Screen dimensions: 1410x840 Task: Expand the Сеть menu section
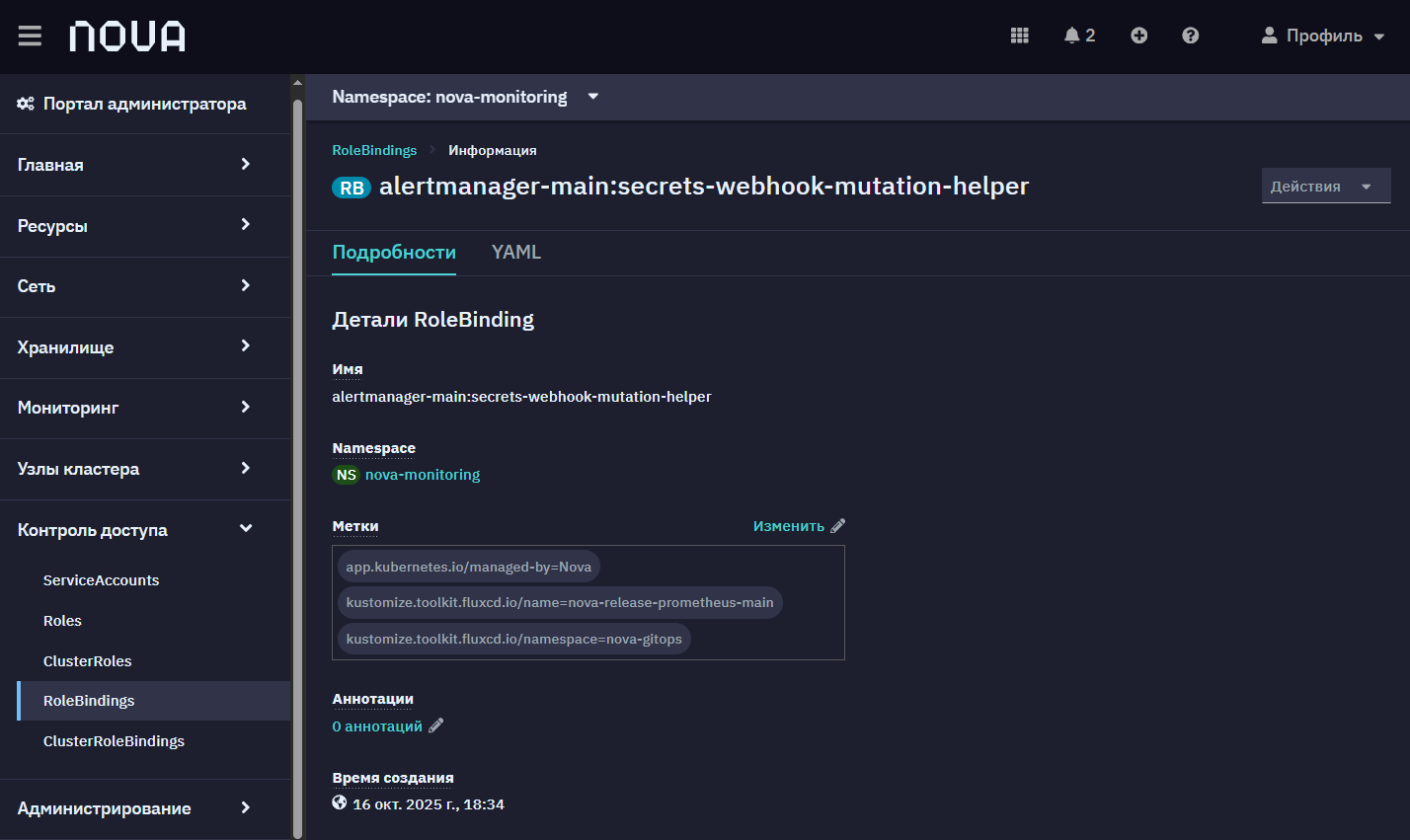(x=145, y=286)
